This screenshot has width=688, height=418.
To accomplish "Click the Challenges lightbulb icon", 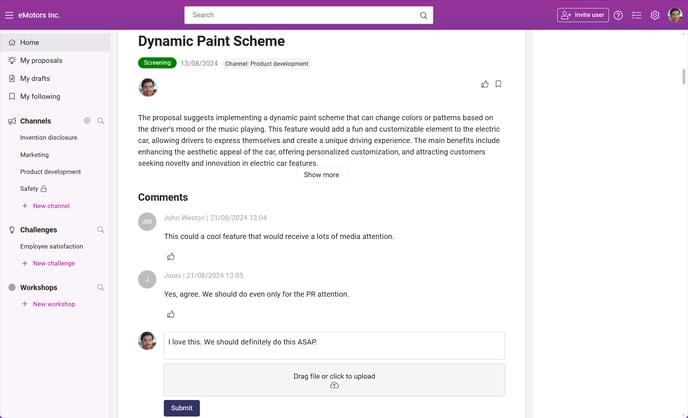I will point(12,230).
